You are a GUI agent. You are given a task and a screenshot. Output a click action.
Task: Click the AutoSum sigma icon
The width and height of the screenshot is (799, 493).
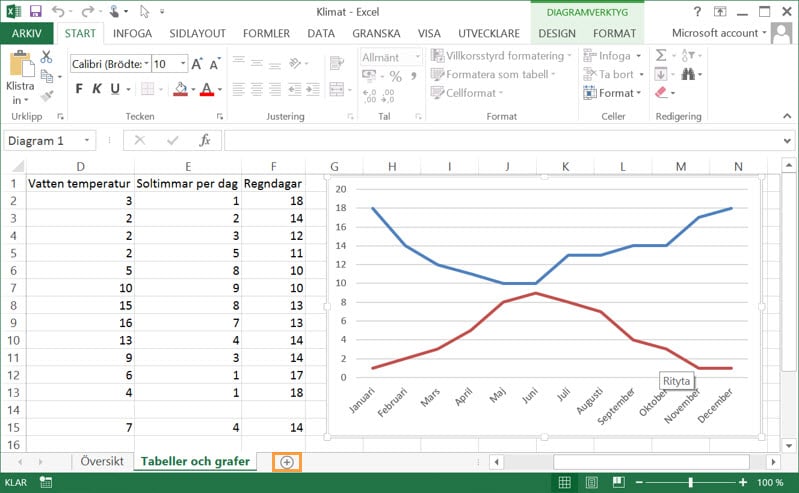pyautogui.click(x=661, y=55)
